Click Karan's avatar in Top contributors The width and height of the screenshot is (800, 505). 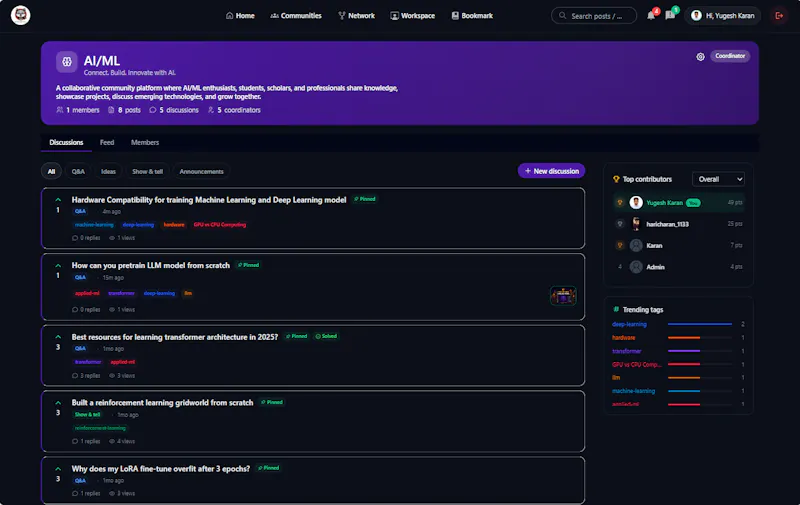click(636, 245)
